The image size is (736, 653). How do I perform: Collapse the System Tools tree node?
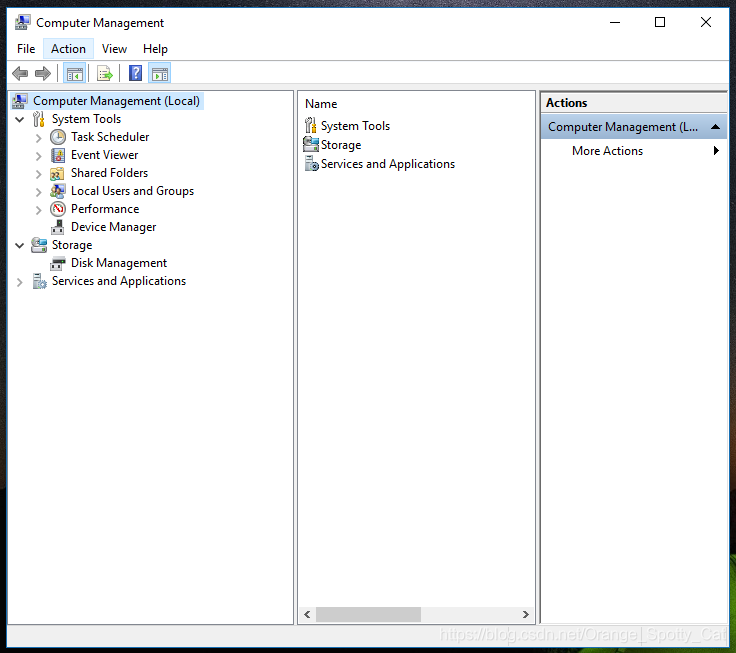[20, 119]
